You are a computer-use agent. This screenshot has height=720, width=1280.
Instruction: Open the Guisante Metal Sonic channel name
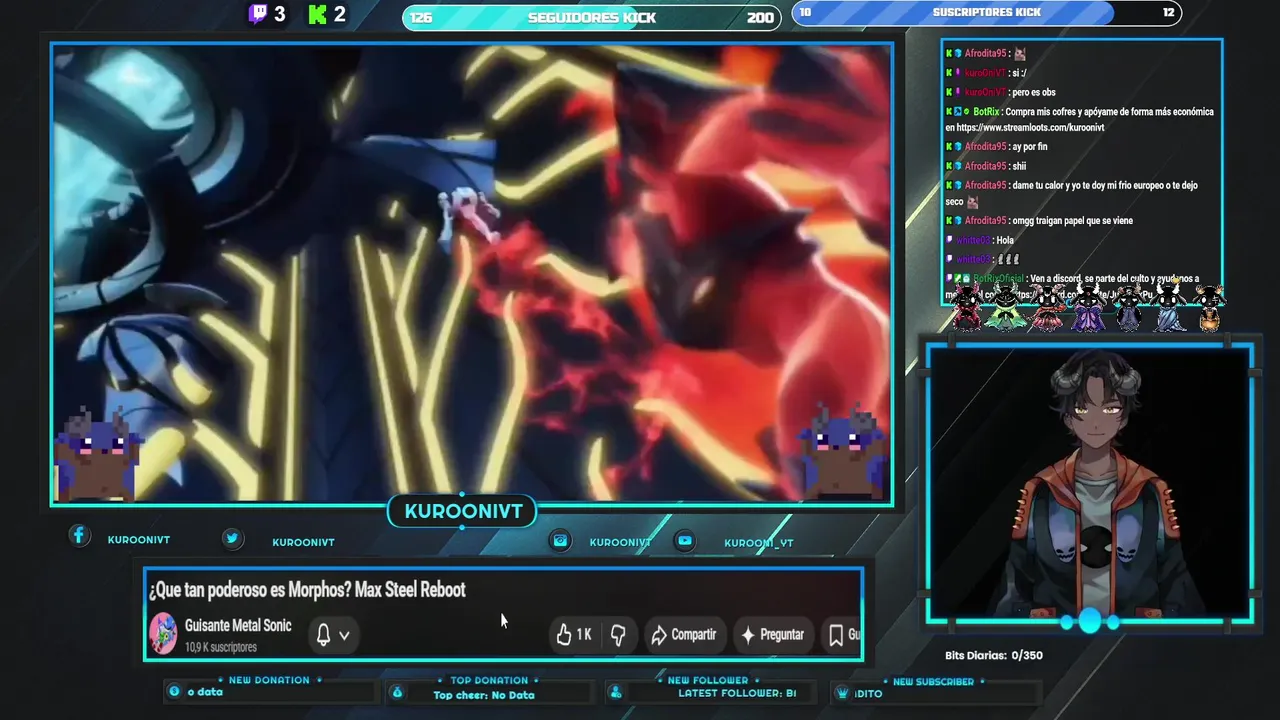238,626
